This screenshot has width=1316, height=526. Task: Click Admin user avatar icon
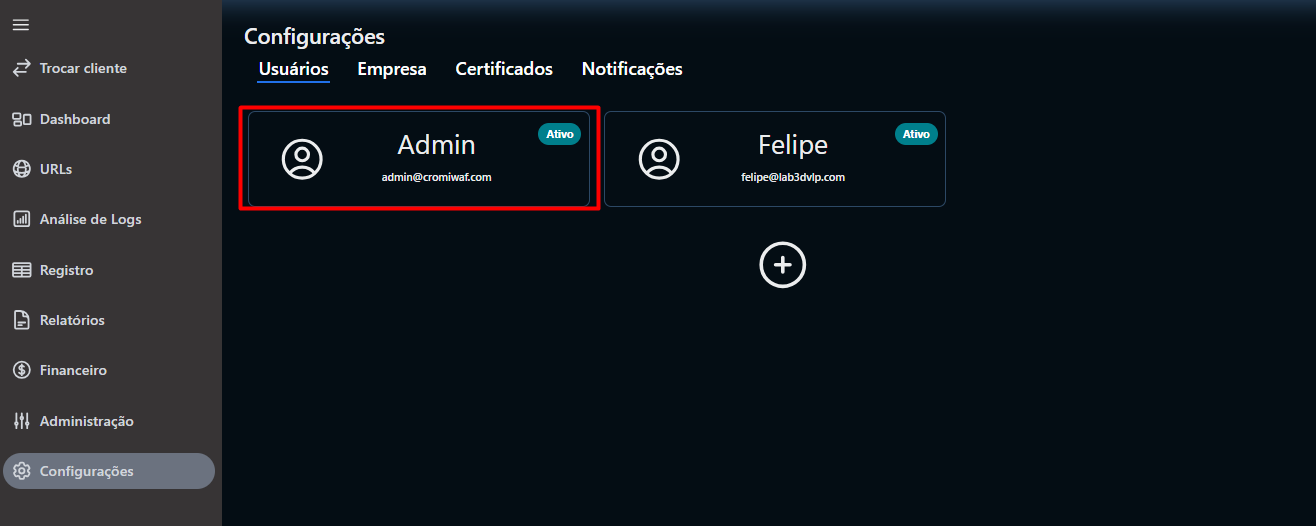pos(302,159)
